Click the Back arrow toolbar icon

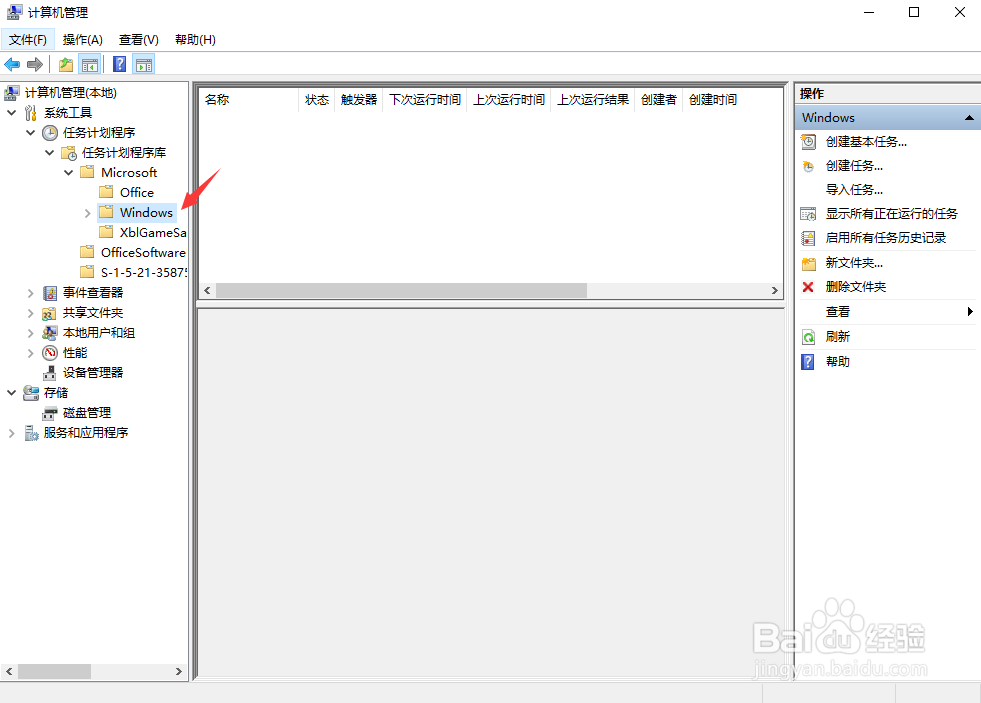click(x=12, y=64)
